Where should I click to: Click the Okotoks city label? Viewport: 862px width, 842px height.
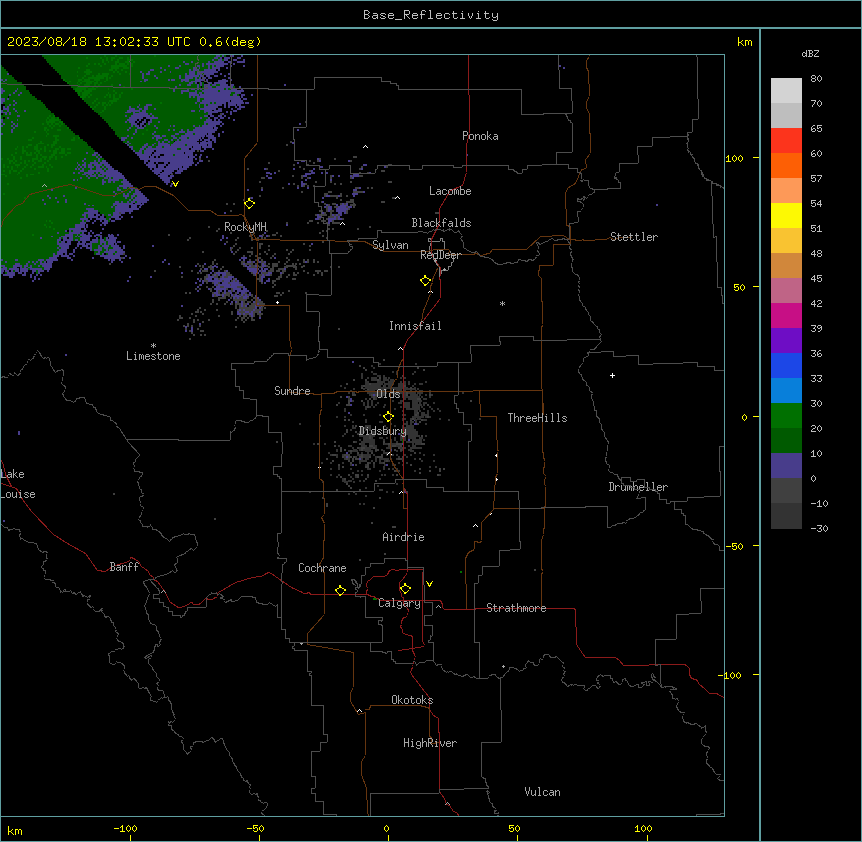412,700
